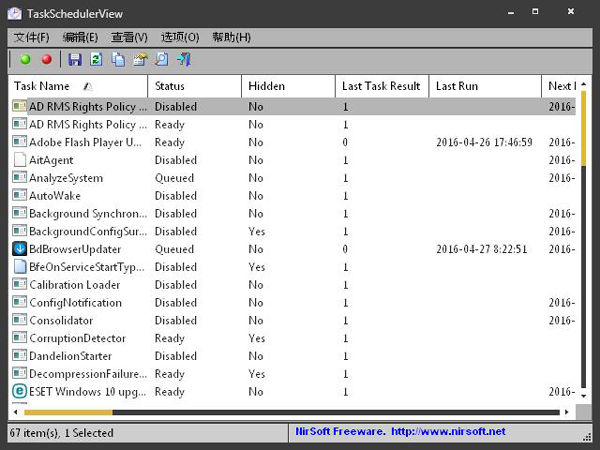Viewport: 600px width, 450px height.
Task: Open the 帮助(H) menu
Action: [x=232, y=38]
